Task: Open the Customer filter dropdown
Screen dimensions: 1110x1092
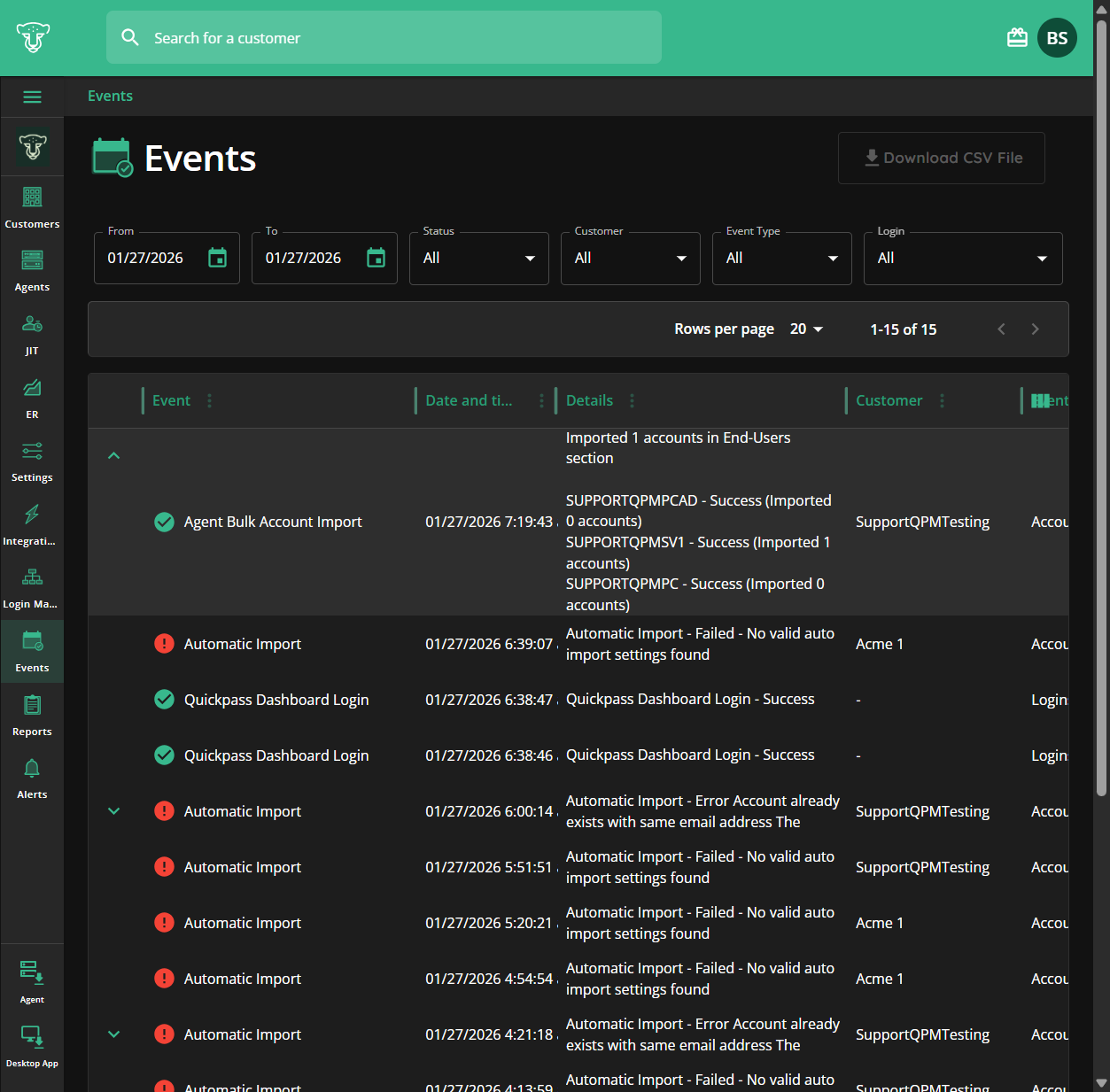Action: pos(631,258)
